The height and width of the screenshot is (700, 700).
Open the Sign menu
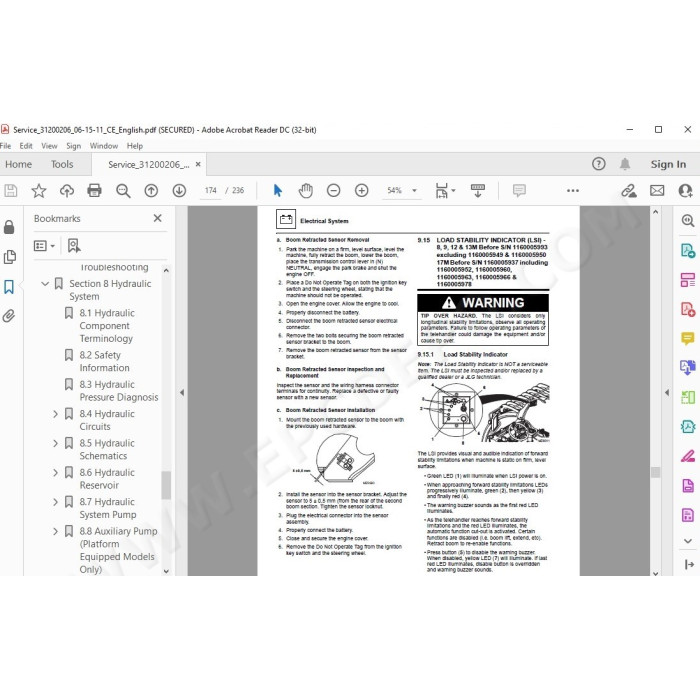(74, 146)
